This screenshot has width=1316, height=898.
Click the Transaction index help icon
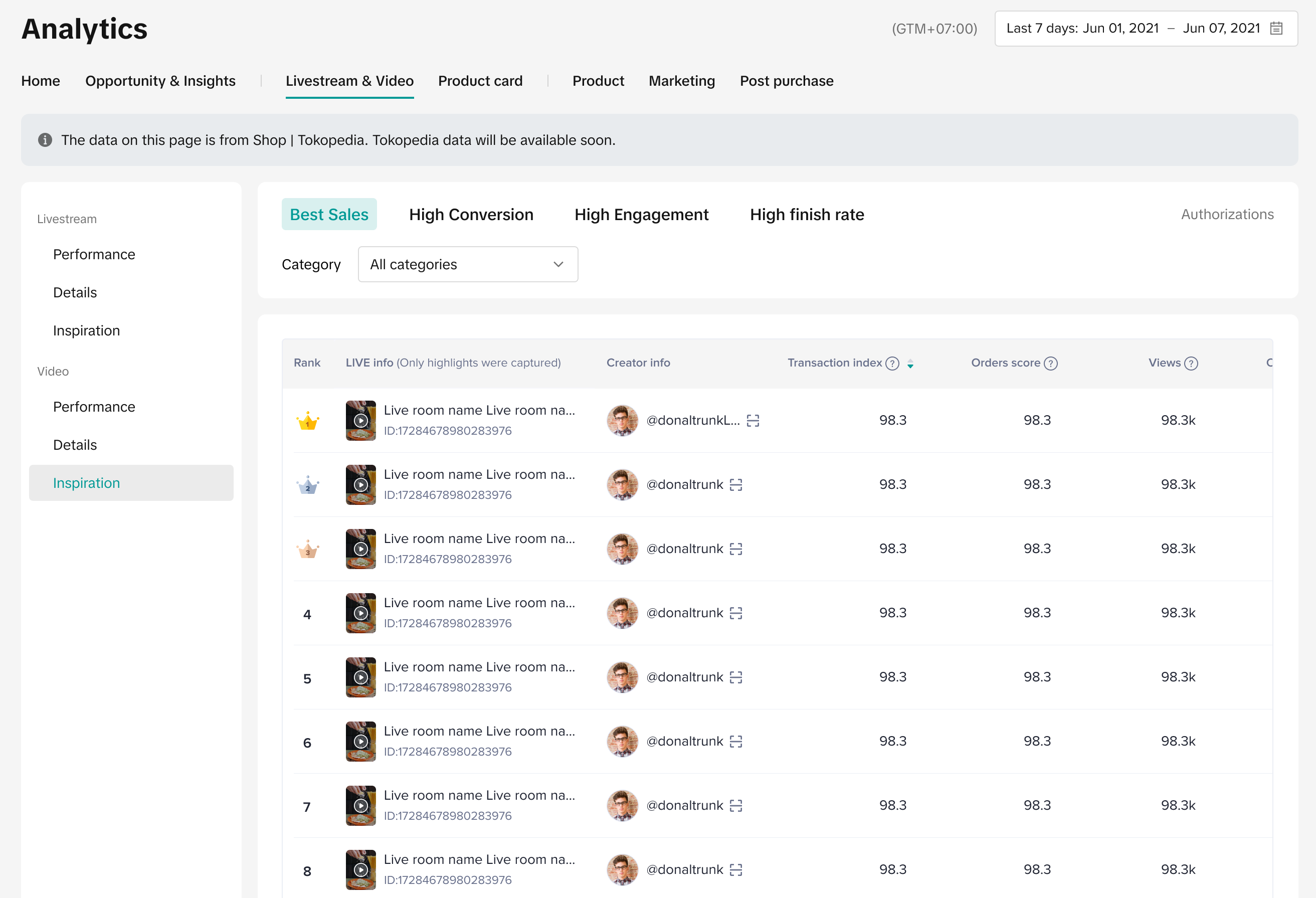point(892,364)
